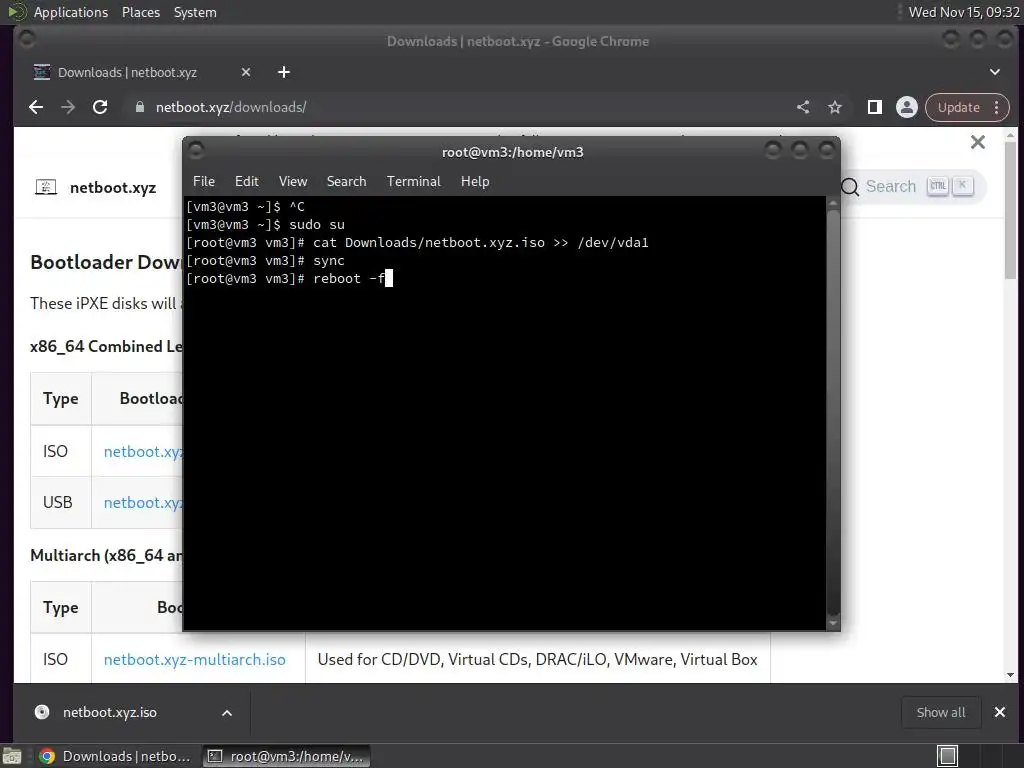Click show desktop icon in bottom panel
This screenshot has width=1024, height=768.
12,756
